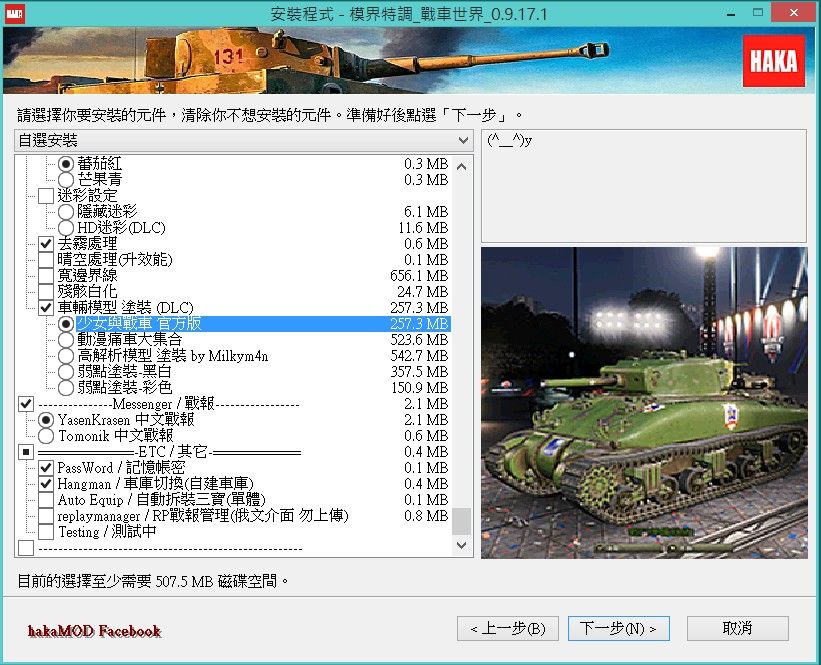Open the hakaMOD Facebook link
821x665 pixels.
[x=94, y=631]
